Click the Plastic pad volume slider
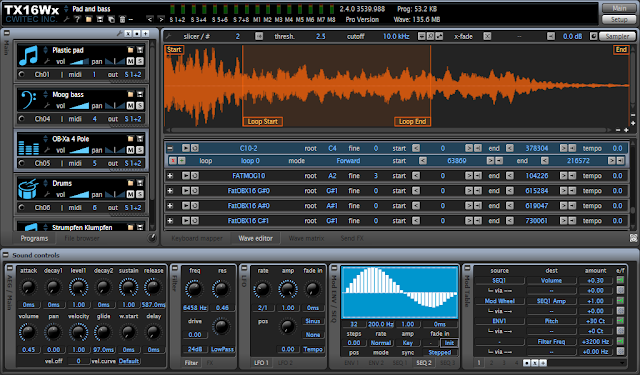640x375 pixels. [x=79, y=62]
